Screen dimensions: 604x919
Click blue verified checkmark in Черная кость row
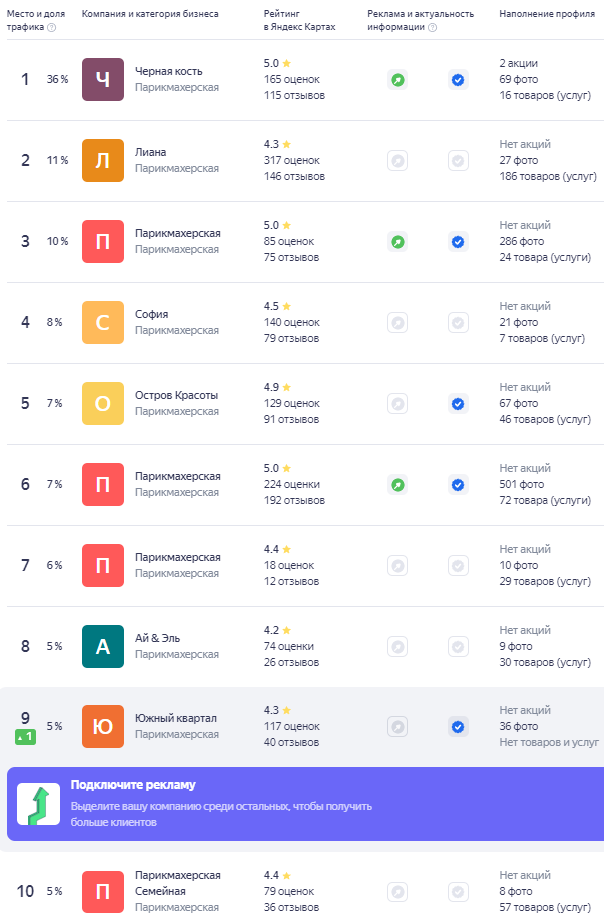tap(458, 80)
